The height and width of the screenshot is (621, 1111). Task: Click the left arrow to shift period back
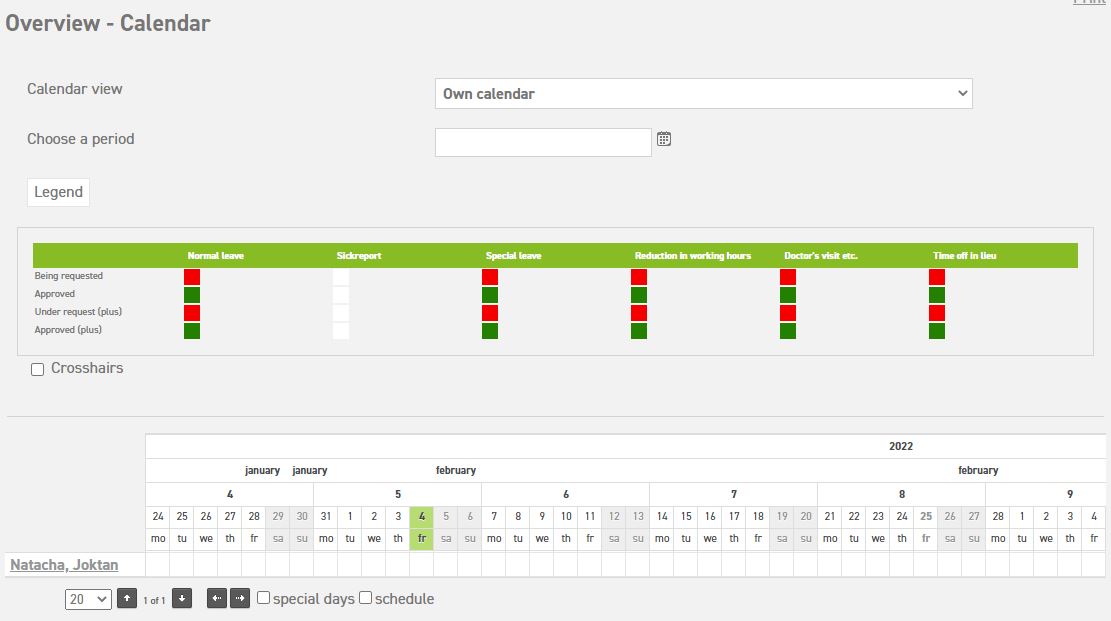216,599
